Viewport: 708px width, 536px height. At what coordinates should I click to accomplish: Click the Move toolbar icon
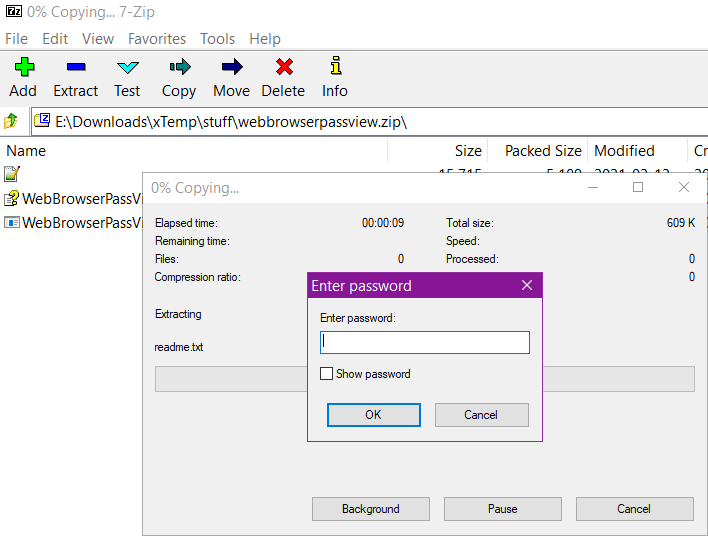[232, 67]
